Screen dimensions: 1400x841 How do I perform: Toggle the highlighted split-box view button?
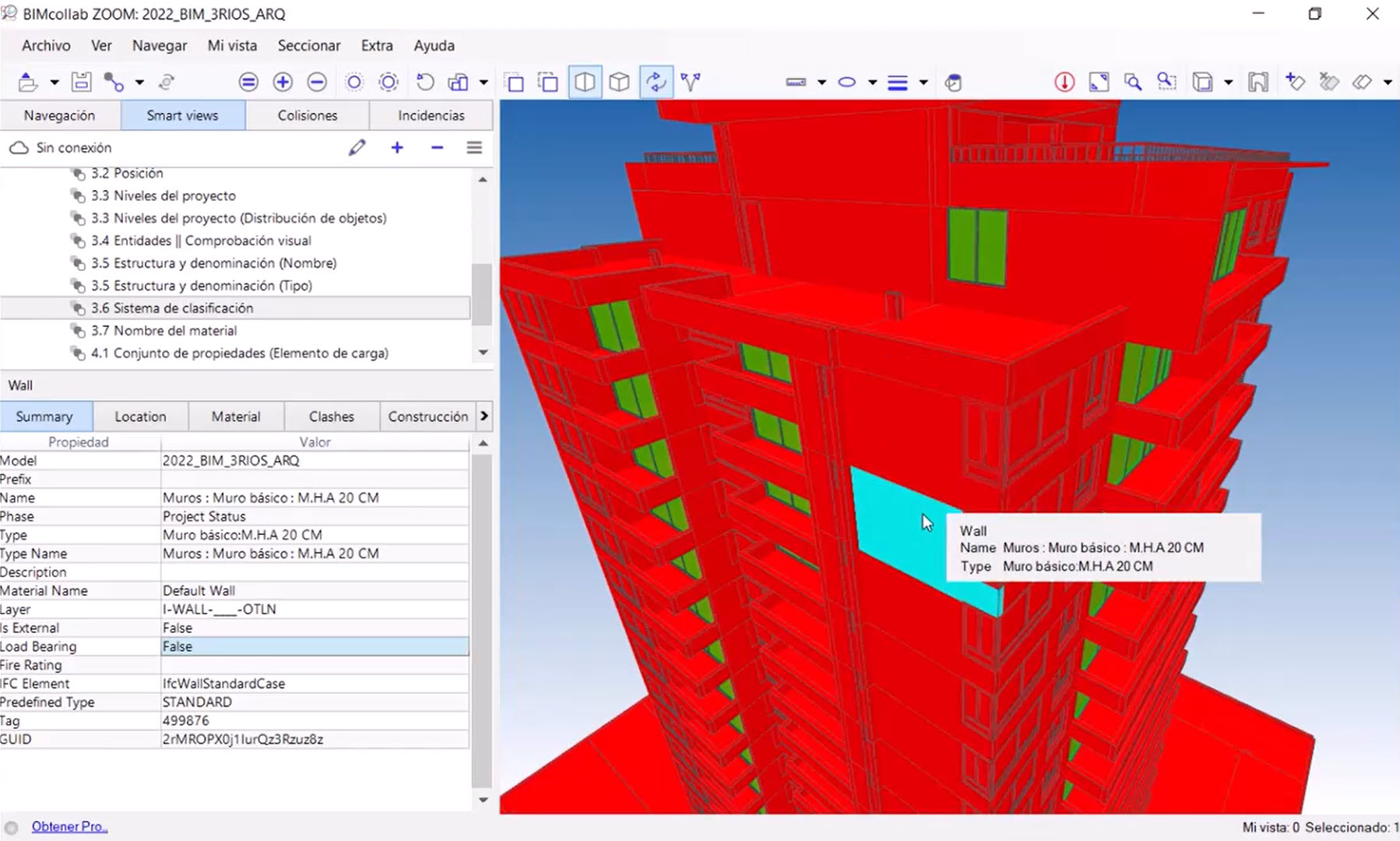(x=585, y=82)
